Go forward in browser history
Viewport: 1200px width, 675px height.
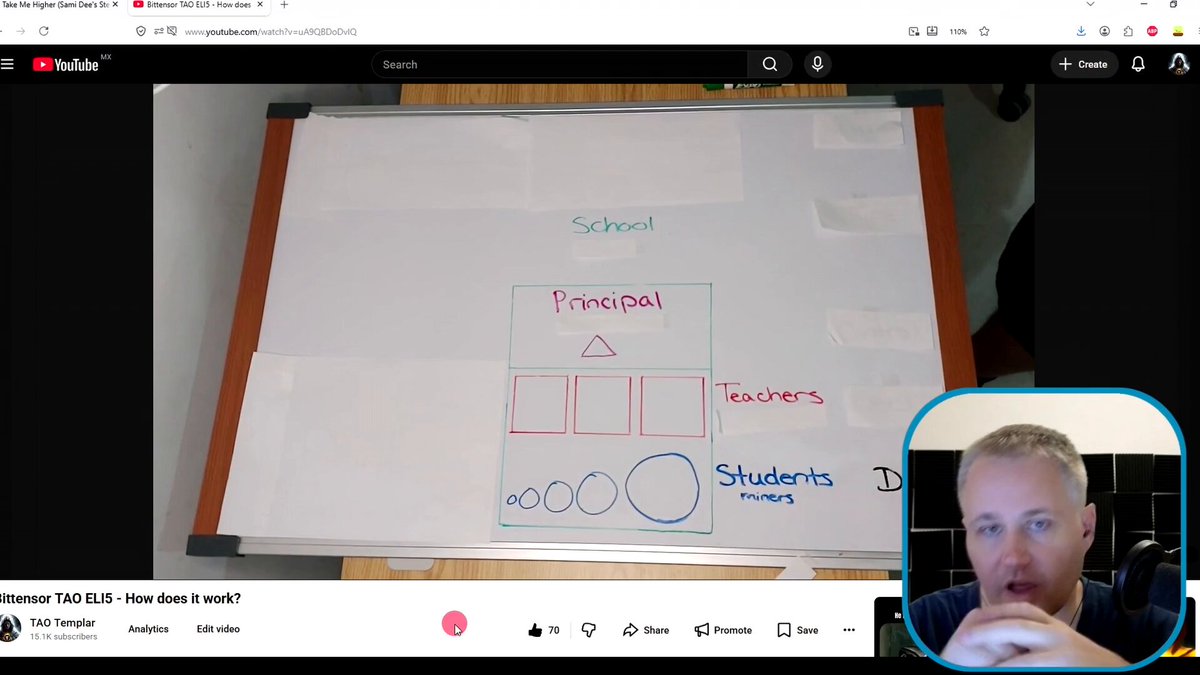click(x=21, y=31)
